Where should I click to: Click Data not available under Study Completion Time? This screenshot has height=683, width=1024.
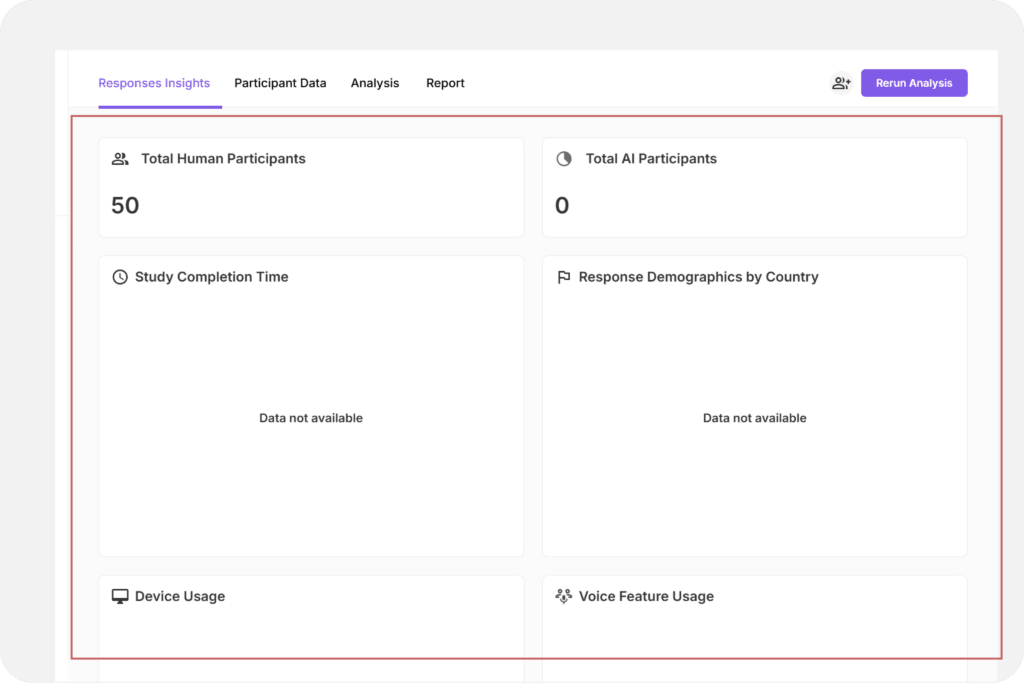311,418
